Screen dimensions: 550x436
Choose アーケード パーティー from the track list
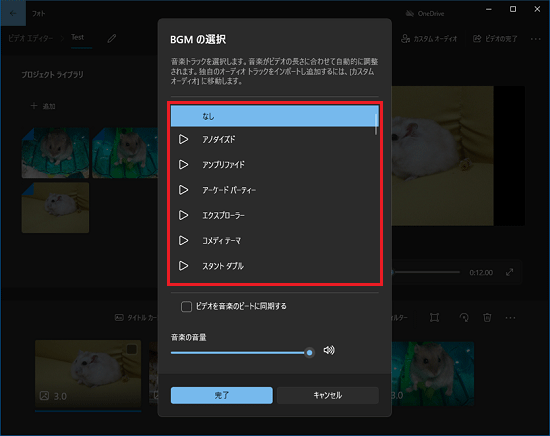[274, 190]
